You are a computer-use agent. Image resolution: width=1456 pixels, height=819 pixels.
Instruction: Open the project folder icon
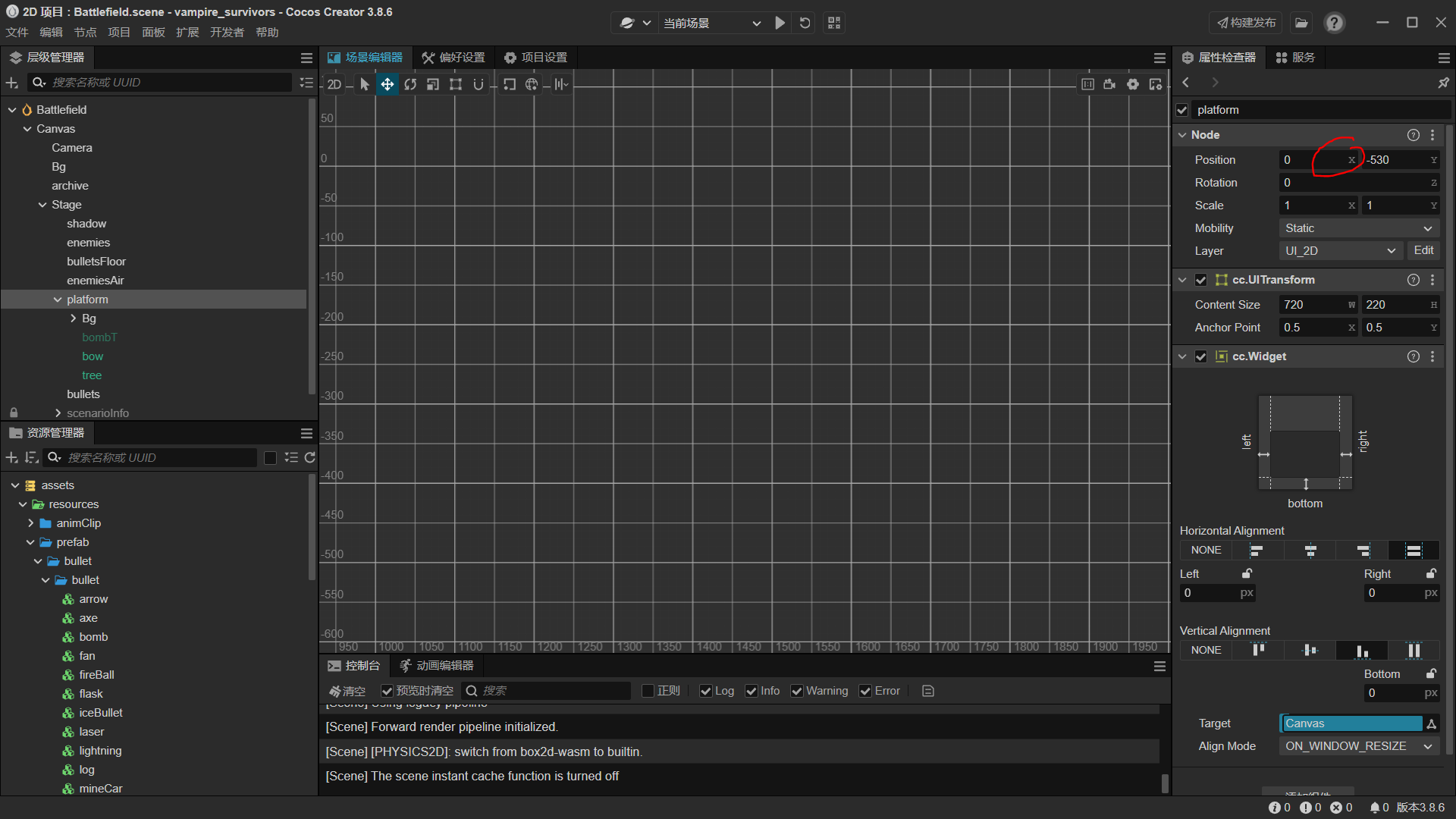1301,23
